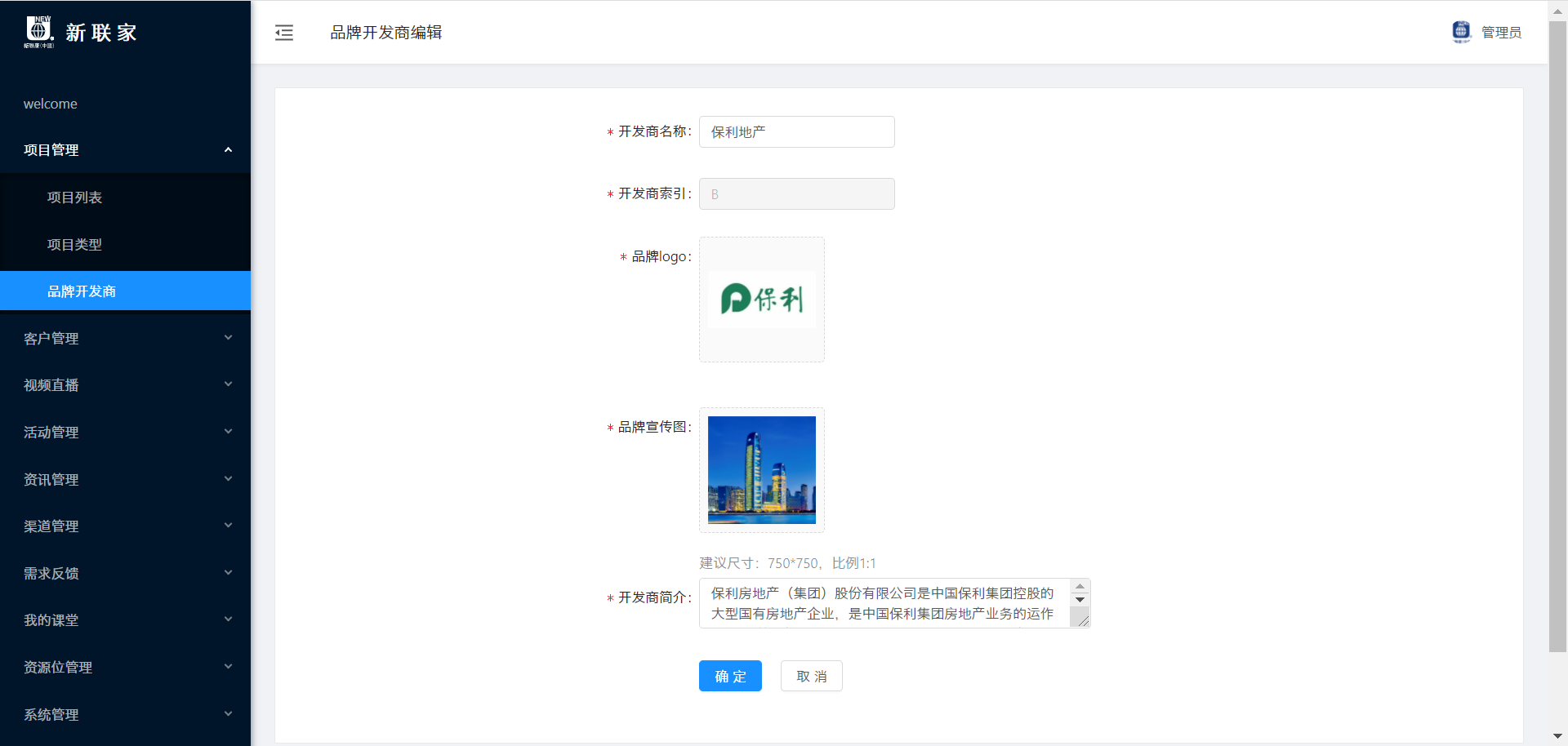Collapse the 项目管理 menu chevron

point(229,150)
